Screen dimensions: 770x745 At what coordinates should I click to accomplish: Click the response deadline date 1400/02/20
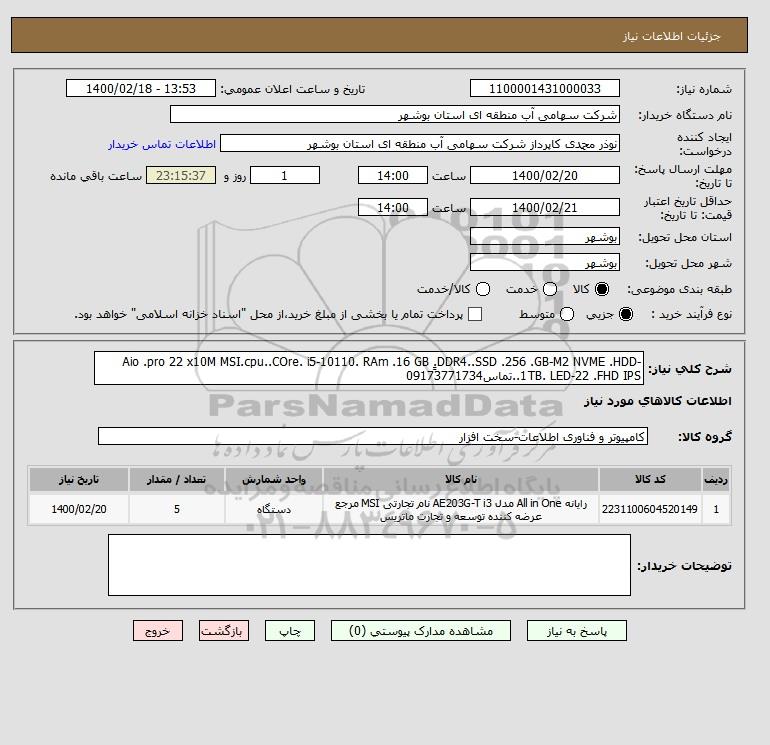pos(545,175)
